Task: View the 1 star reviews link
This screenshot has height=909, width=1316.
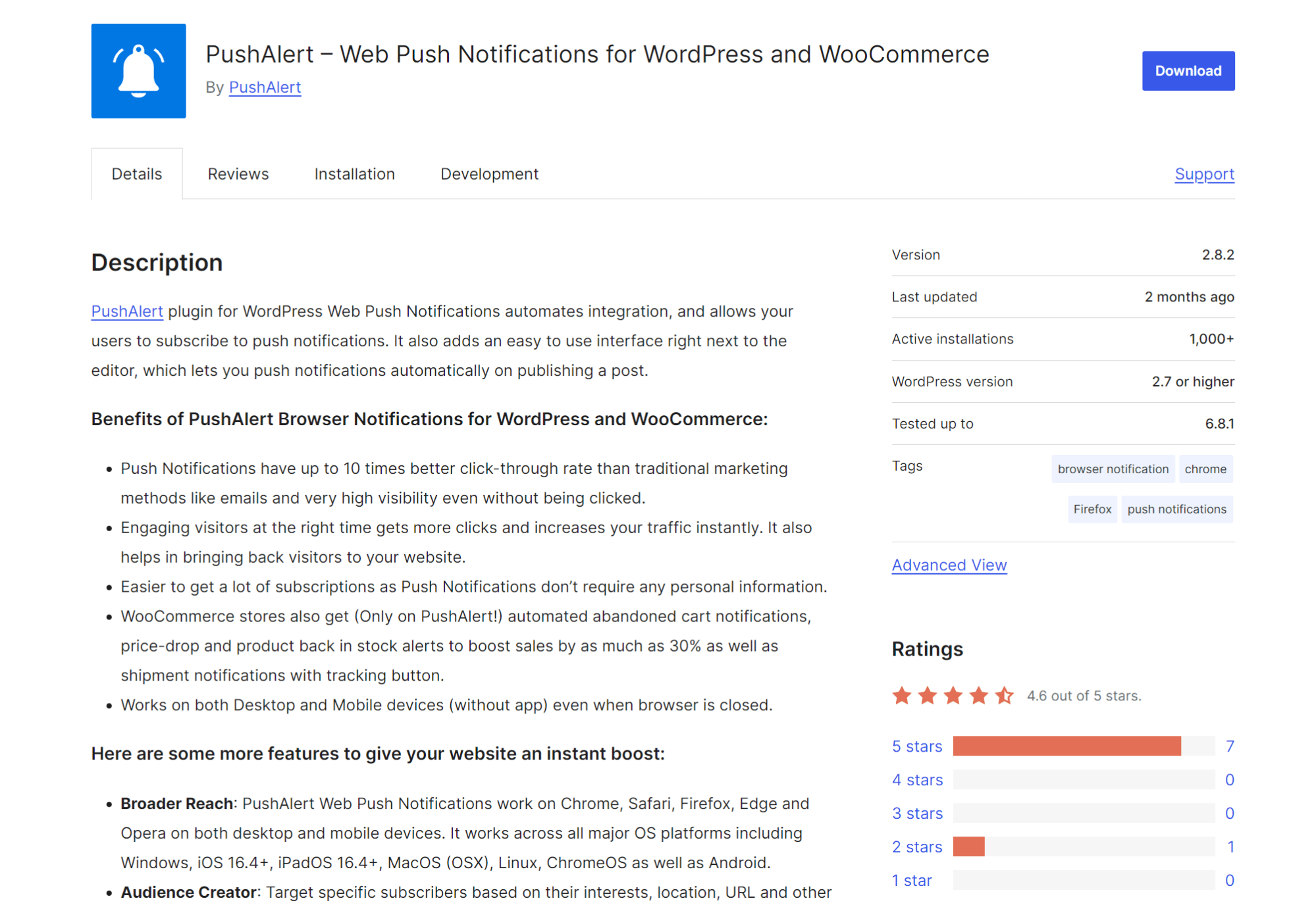Action: [x=912, y=880]
